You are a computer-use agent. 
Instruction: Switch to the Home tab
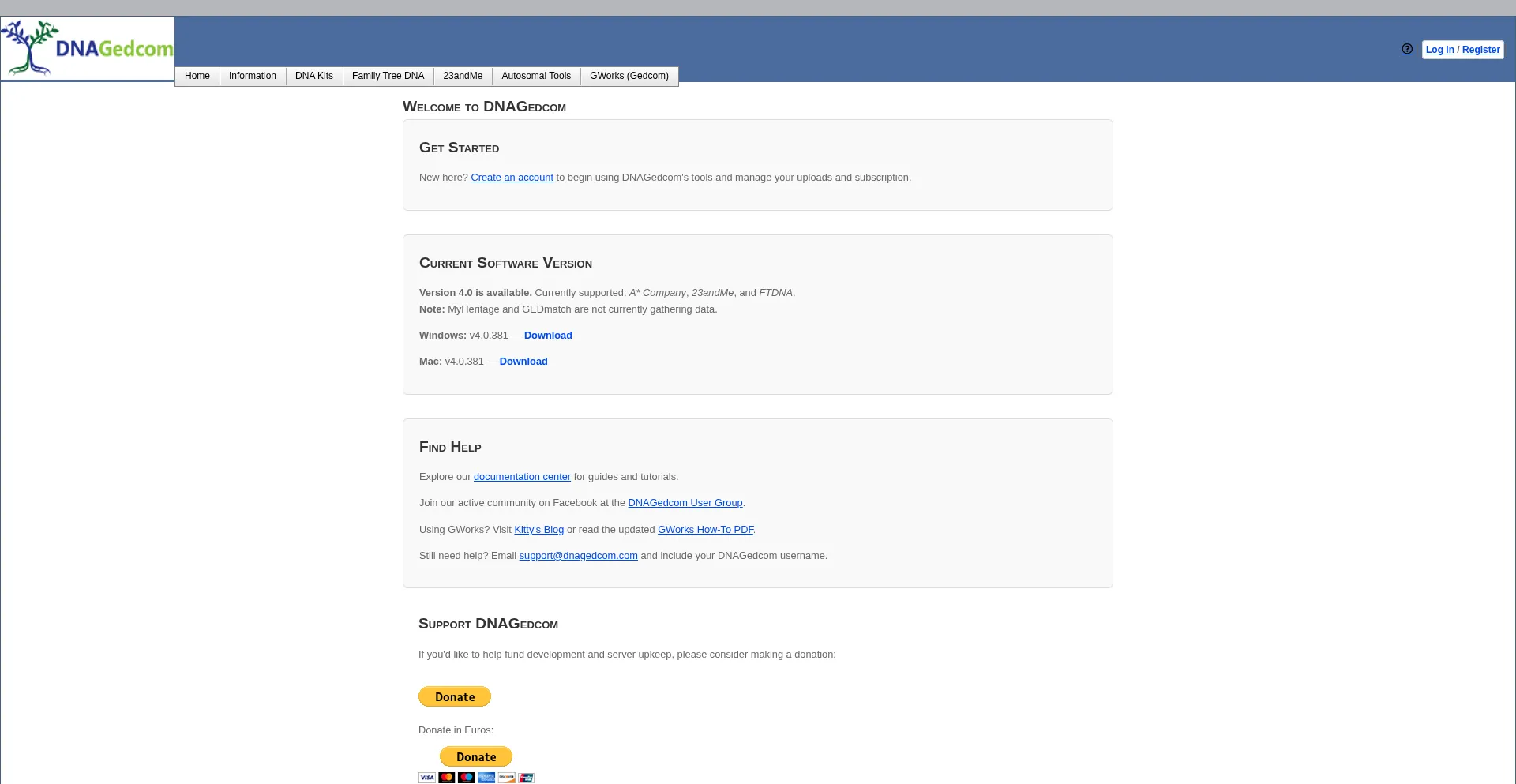coord(197,76)
